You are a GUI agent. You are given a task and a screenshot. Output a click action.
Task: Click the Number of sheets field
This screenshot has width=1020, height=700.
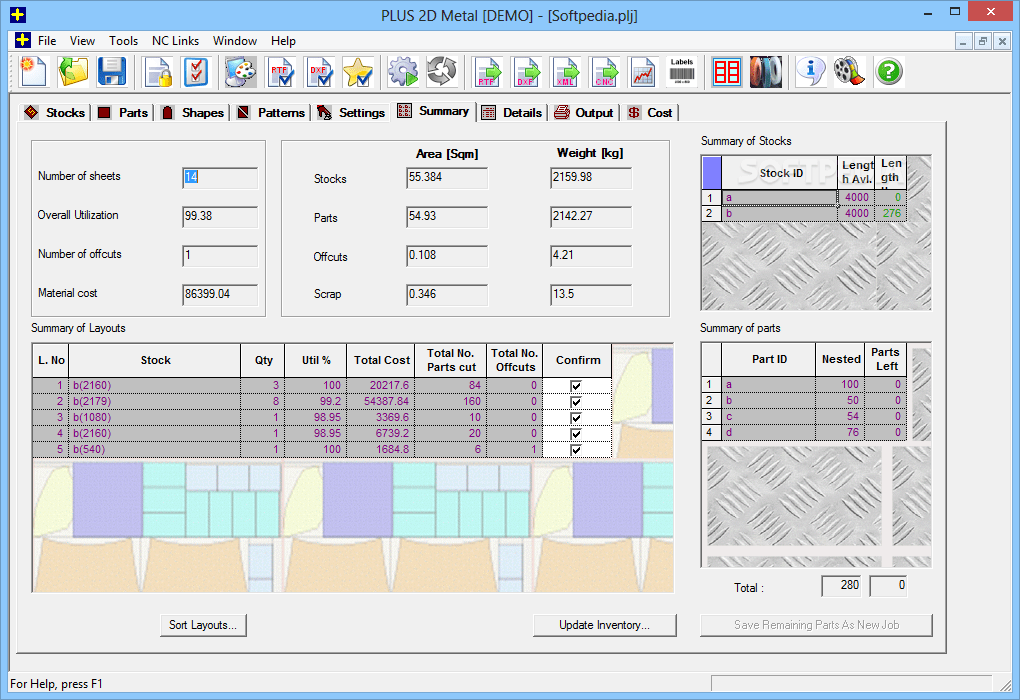220,178
